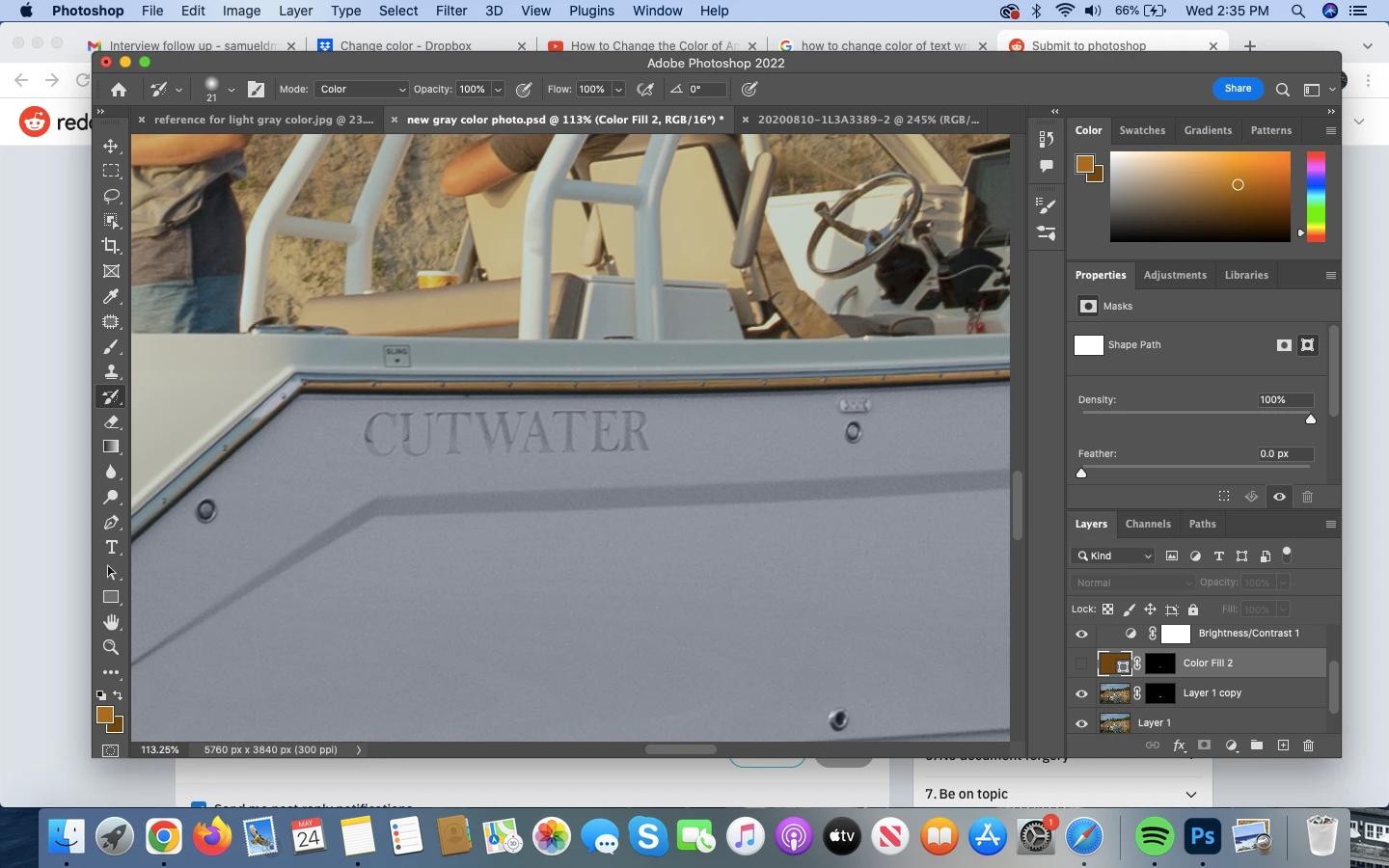Switch to the Channels tab
The image size is (1389, 868).
point(1148,525)
